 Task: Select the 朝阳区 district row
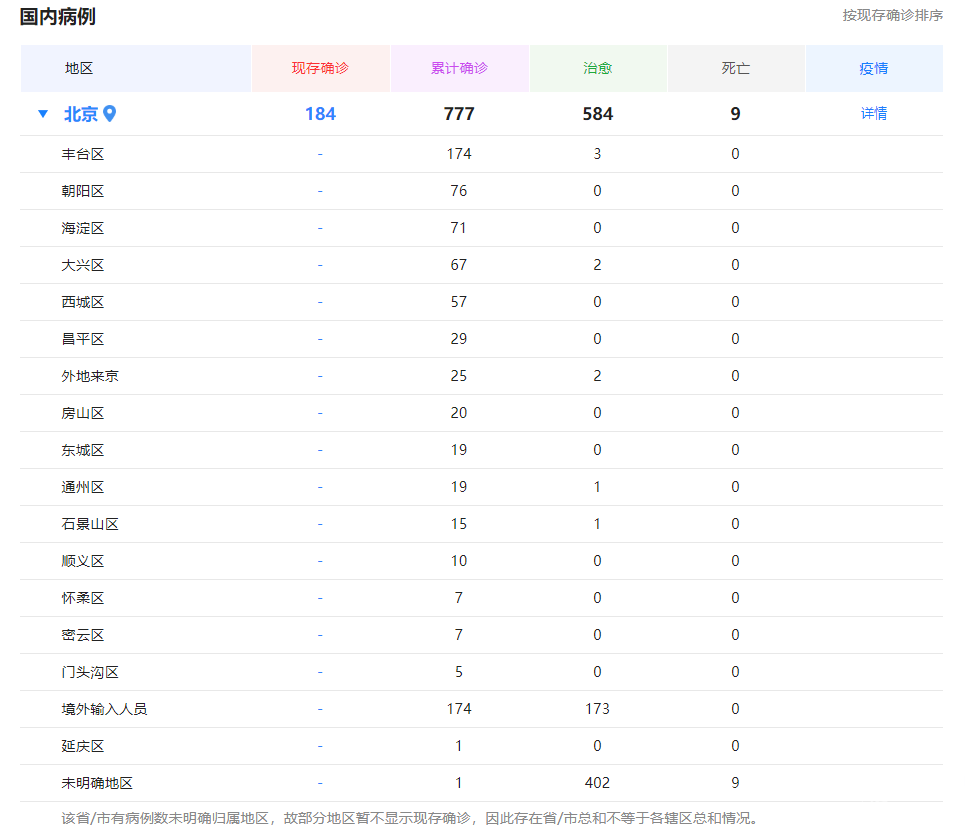[83, 191]
